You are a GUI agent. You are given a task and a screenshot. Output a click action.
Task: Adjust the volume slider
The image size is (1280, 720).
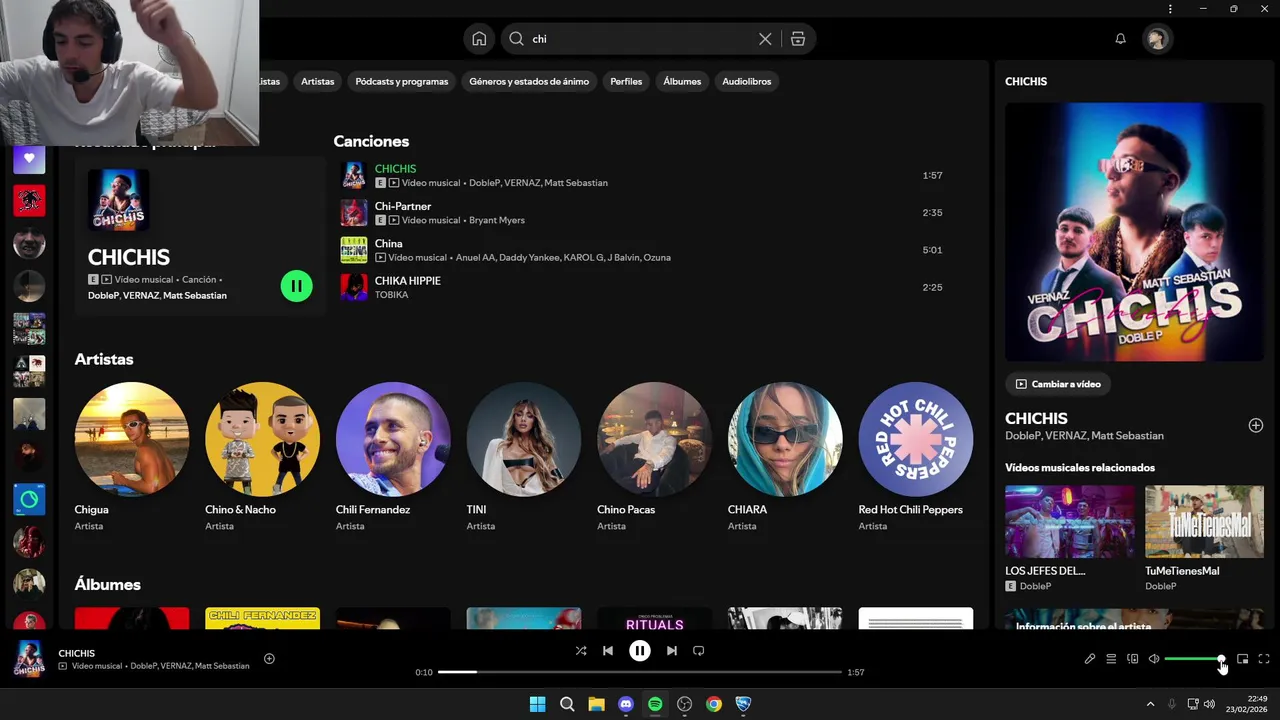pos(1194,659)
